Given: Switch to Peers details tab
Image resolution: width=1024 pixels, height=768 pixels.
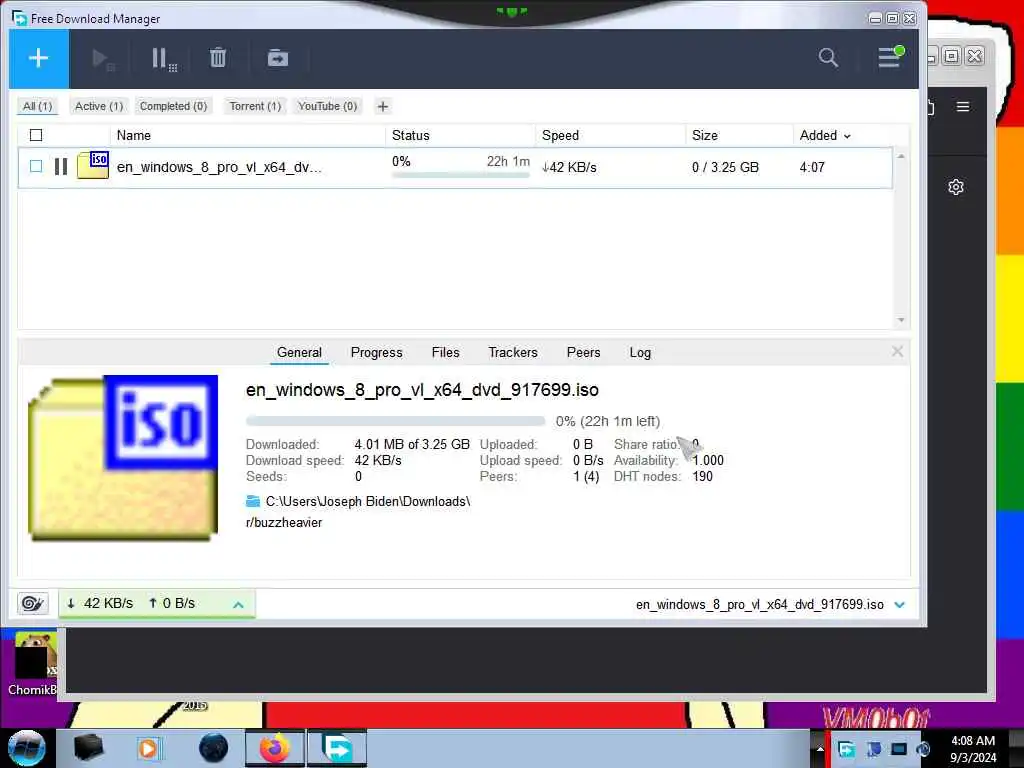Looking at the screenshot, I should [x=583, y=353].
